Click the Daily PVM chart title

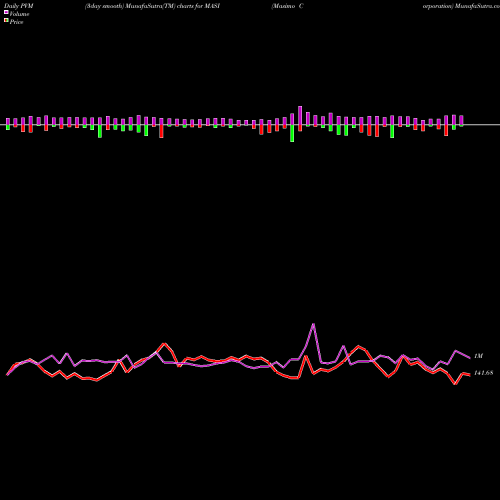(x=19, y=6)
